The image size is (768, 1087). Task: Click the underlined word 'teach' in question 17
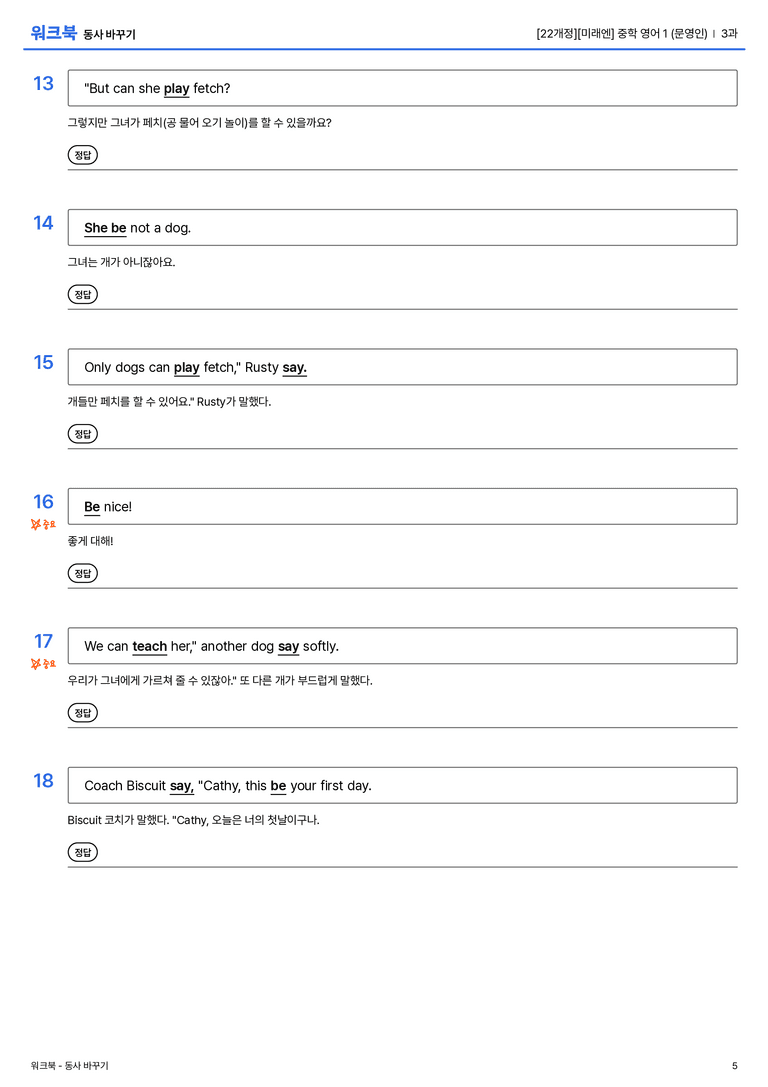click(150, 647)
